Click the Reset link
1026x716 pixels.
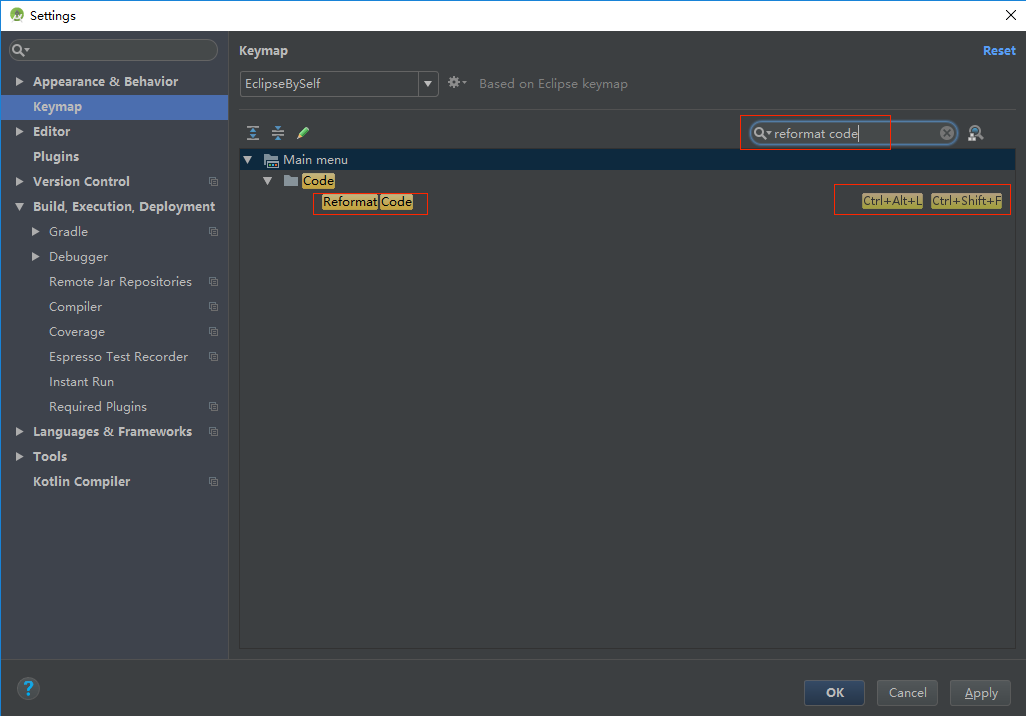pos(999,50)
